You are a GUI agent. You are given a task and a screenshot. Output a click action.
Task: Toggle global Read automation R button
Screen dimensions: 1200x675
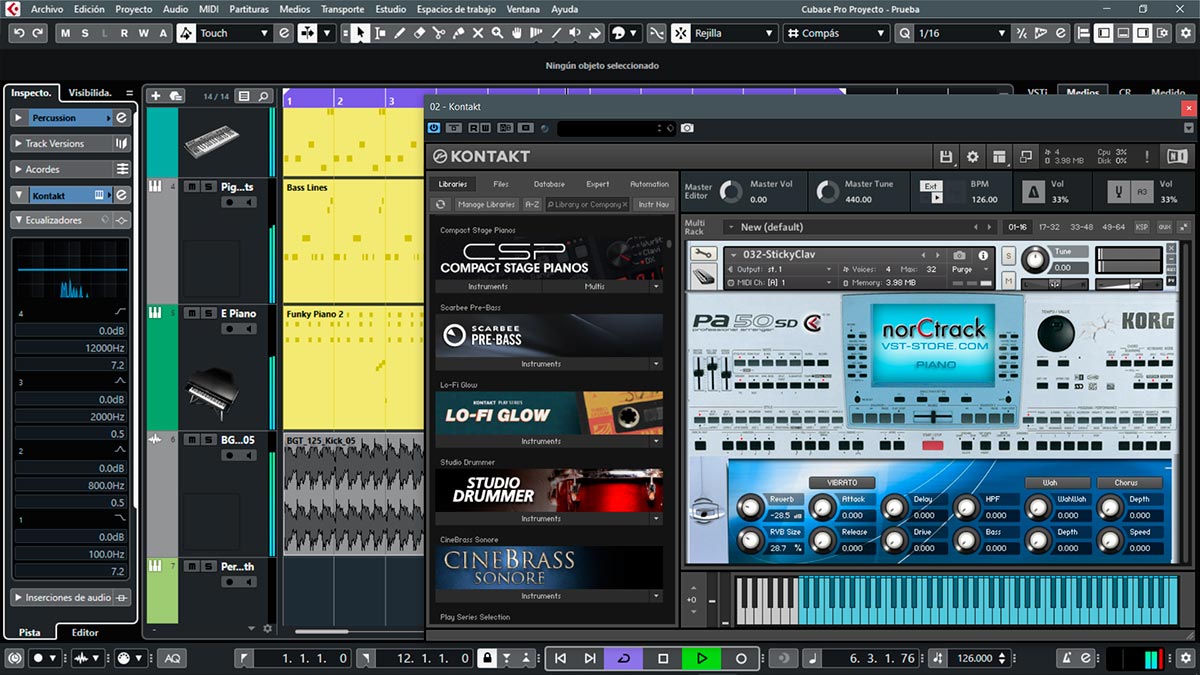124,33
